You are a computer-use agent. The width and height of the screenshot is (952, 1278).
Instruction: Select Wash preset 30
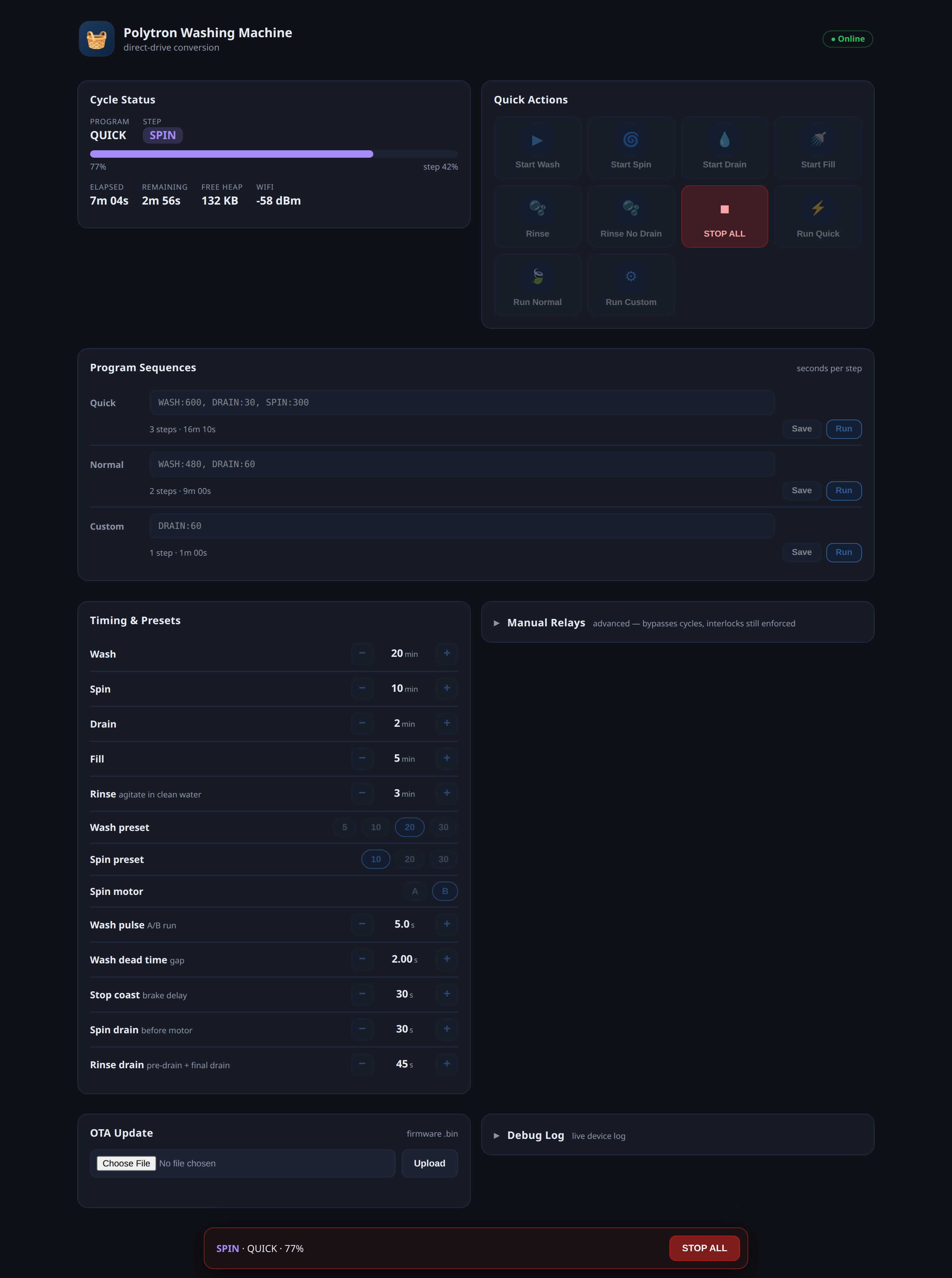[443, 827]
